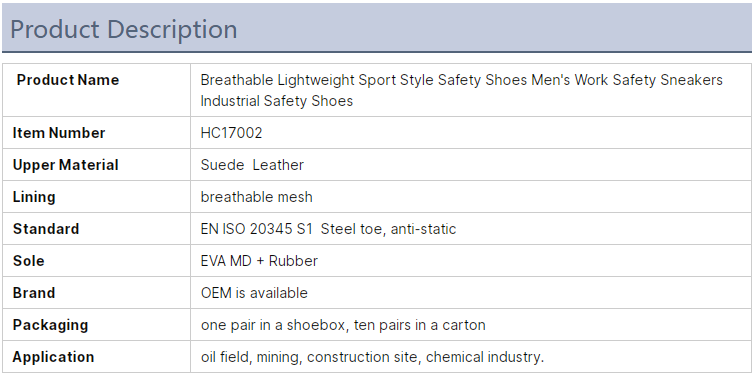Screen dimensions: 756x378
Task: Select the Application label cell
Action: (96, 357)
